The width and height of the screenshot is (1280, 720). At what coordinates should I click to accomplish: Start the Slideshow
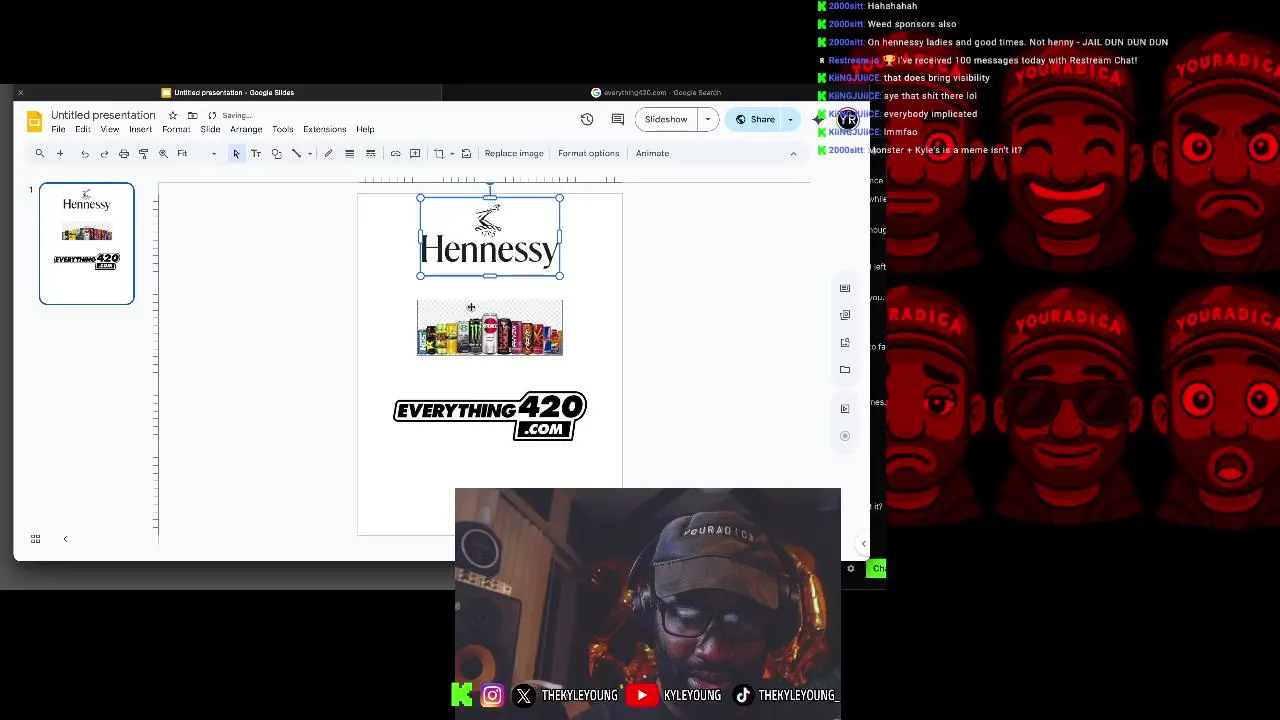coord(666,119)
